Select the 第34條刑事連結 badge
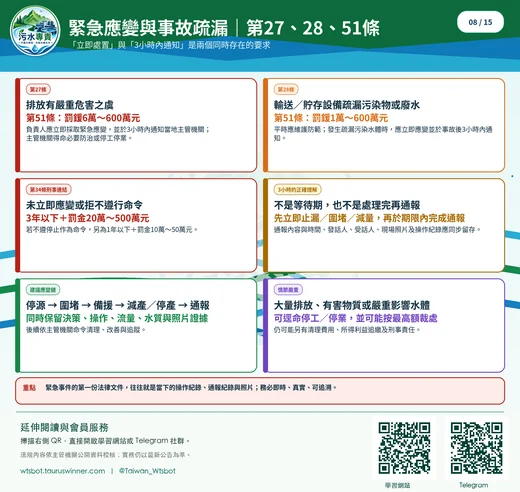The height and width of the screenshot is (492, 520). (x=49, y=189)
